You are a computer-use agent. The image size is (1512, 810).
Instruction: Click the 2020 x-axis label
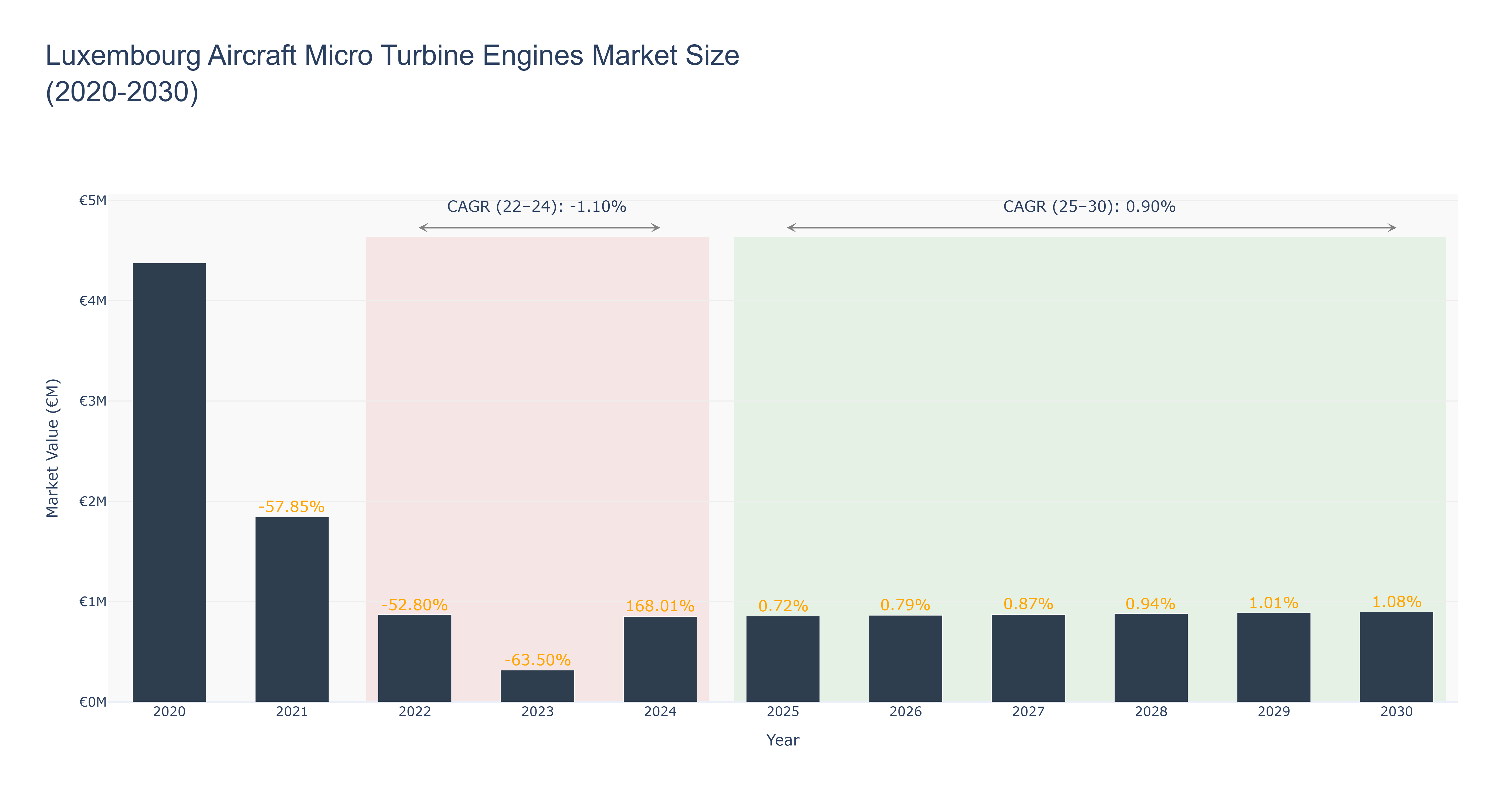(169, 711)
